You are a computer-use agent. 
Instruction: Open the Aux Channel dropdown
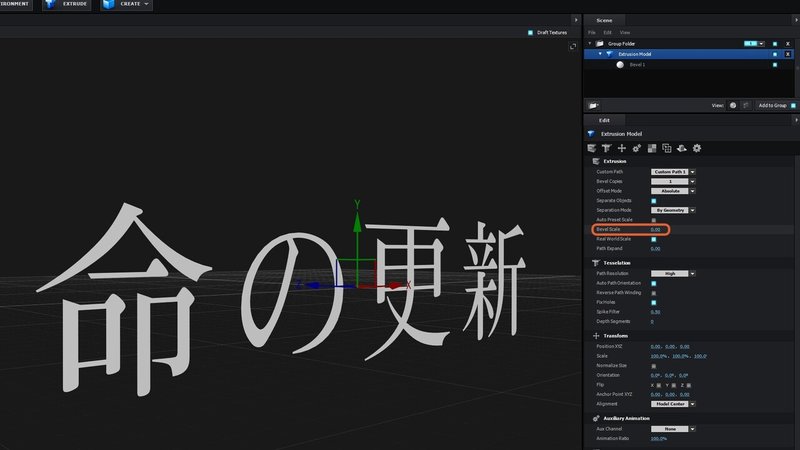pos(673,429)
